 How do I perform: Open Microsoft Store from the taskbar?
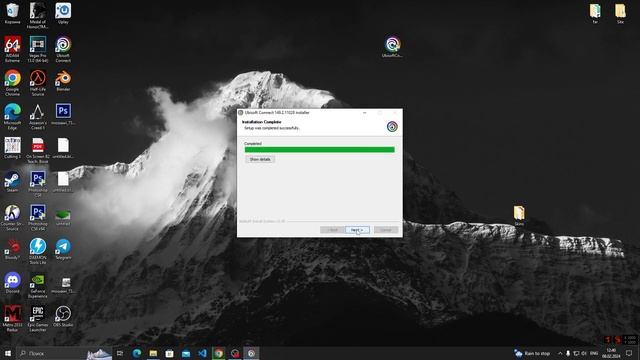(169, 353)
